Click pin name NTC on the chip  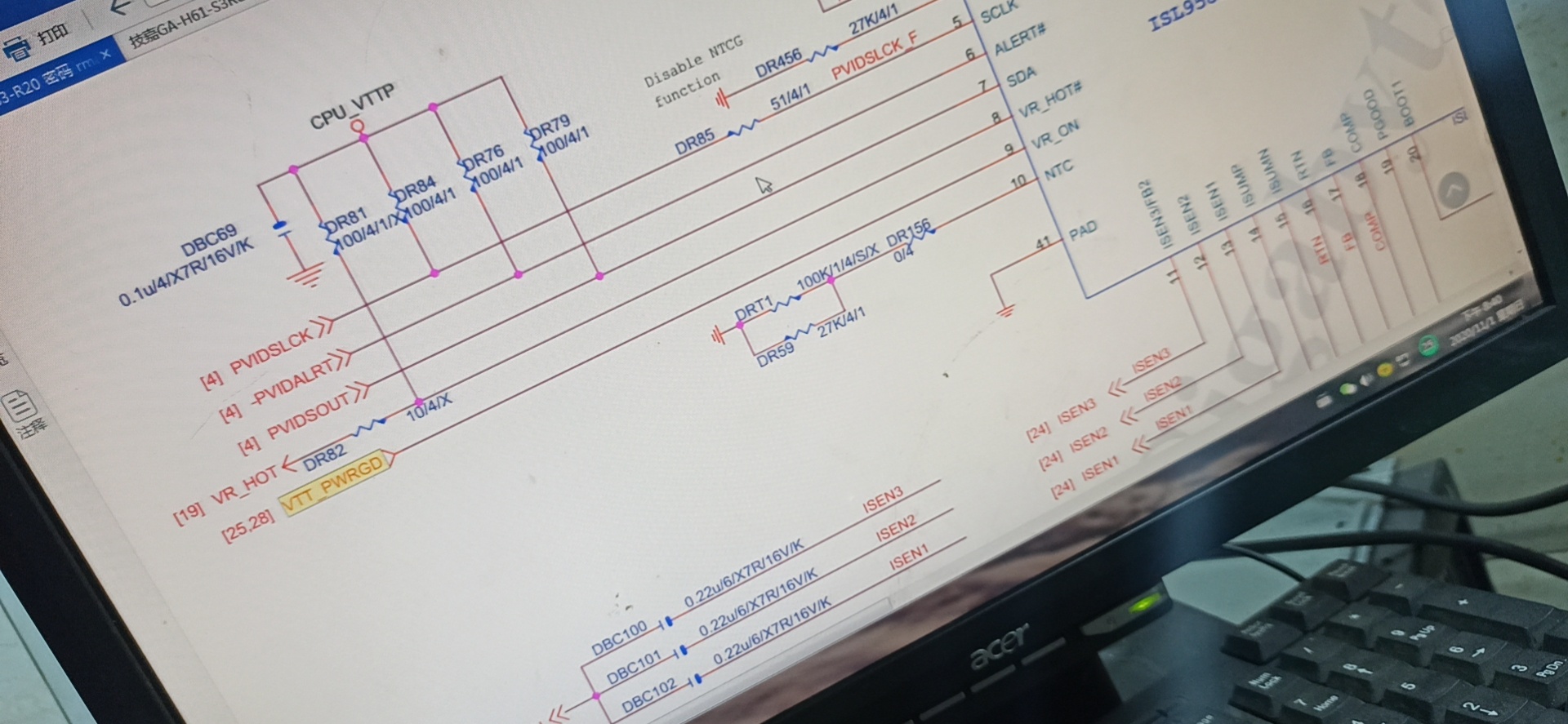(1058, 171)
